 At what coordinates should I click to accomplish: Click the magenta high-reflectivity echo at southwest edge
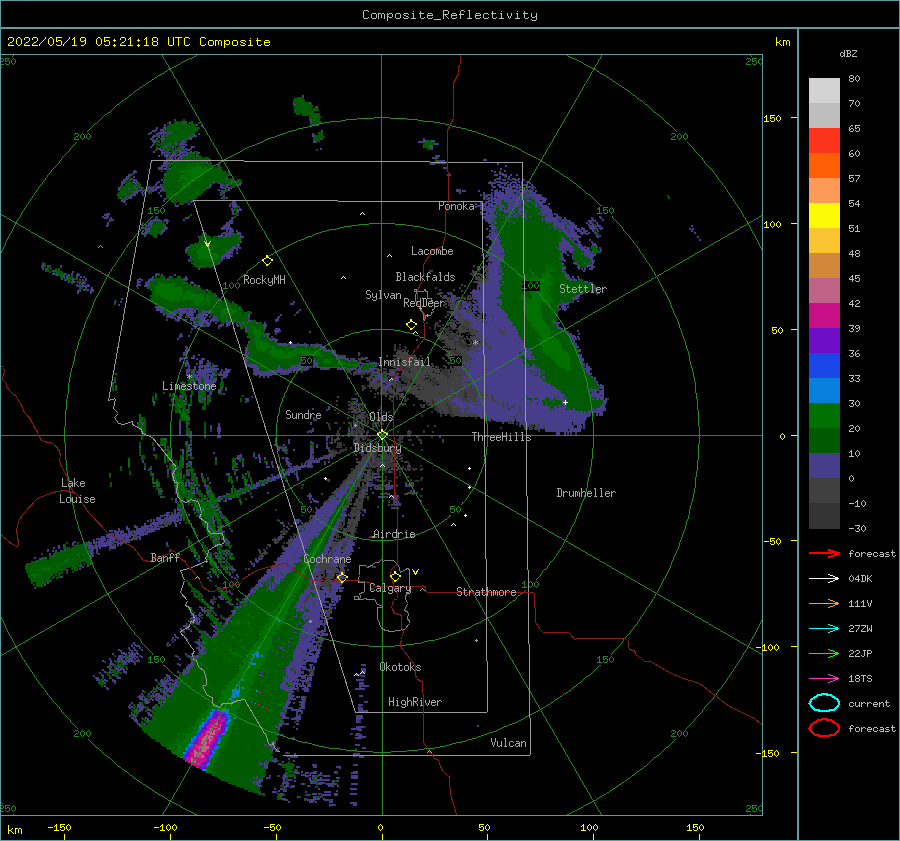[207, 739]
